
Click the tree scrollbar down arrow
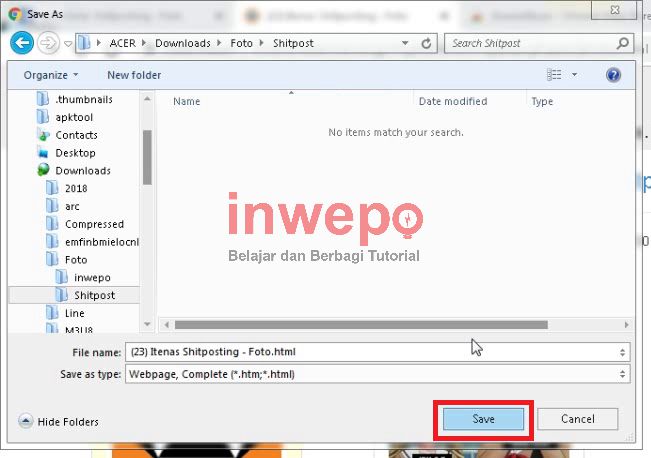[147, 324]
